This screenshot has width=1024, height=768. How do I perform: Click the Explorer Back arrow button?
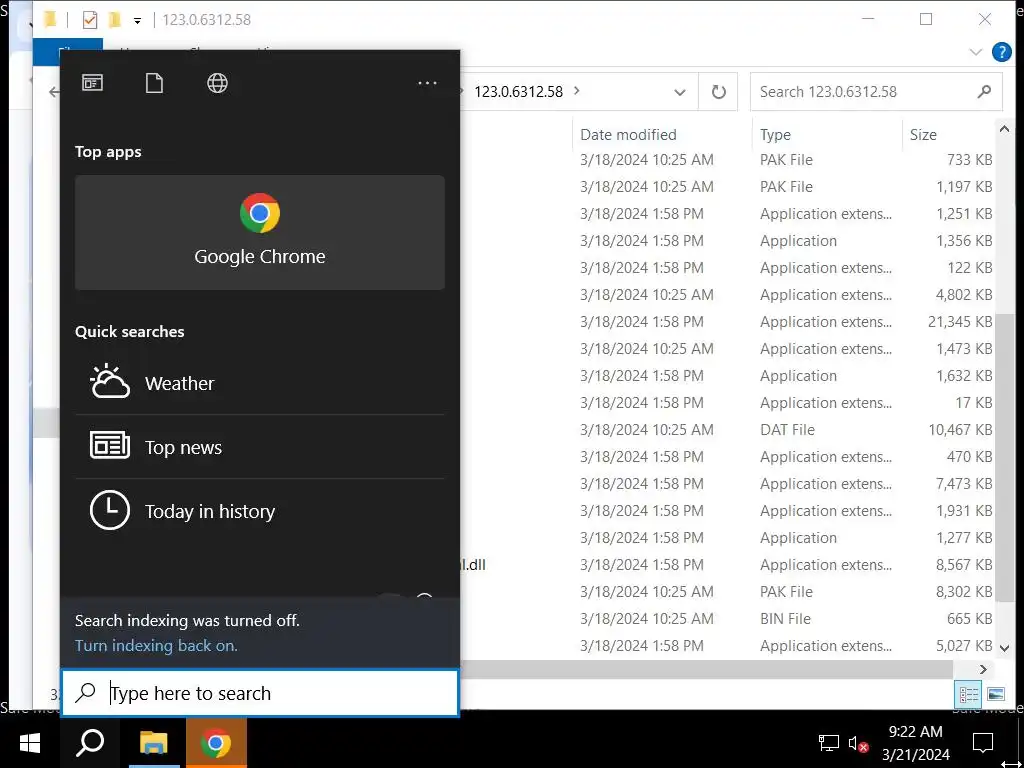click(53, 92)
